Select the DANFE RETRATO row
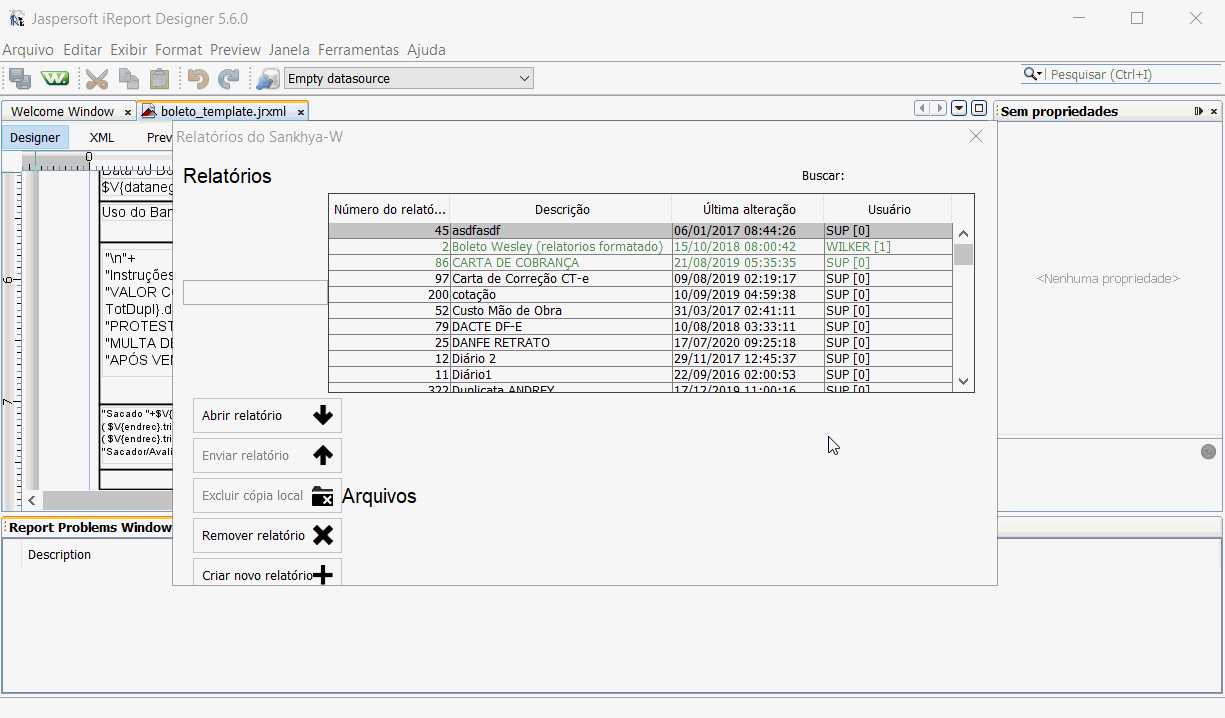The image size is (1225, 718). point(641,343)
